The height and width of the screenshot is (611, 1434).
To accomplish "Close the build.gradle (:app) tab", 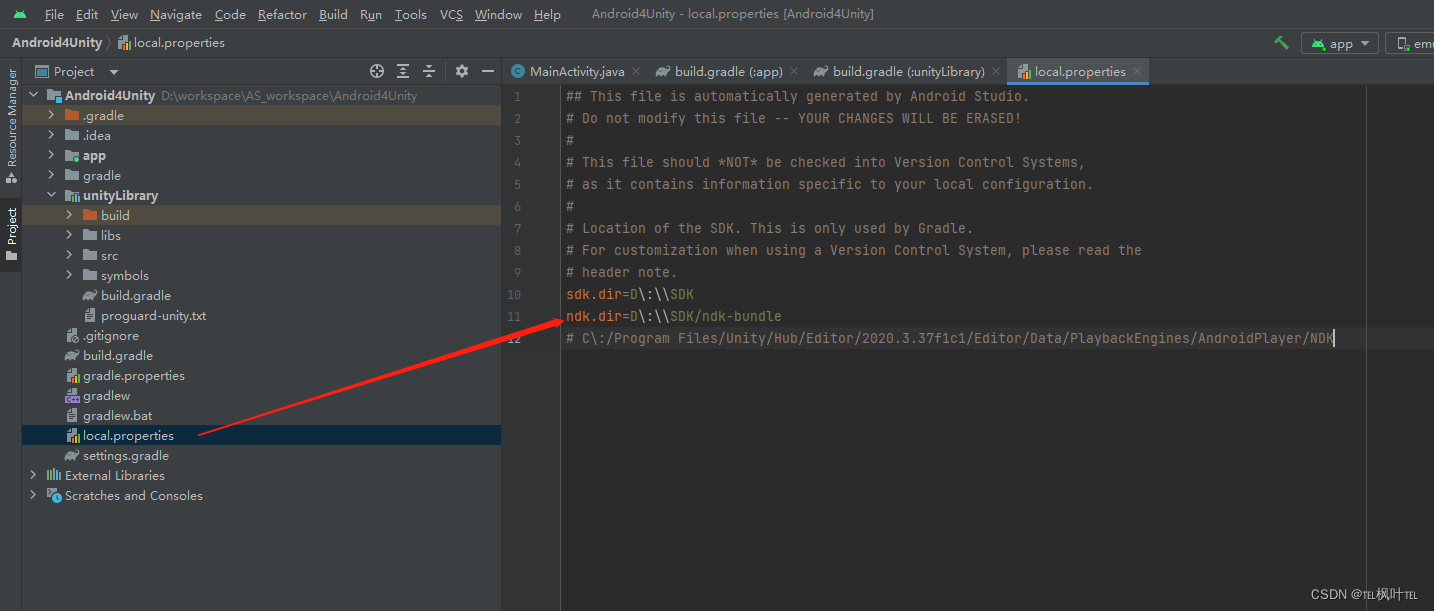I will tap(793, 71).
